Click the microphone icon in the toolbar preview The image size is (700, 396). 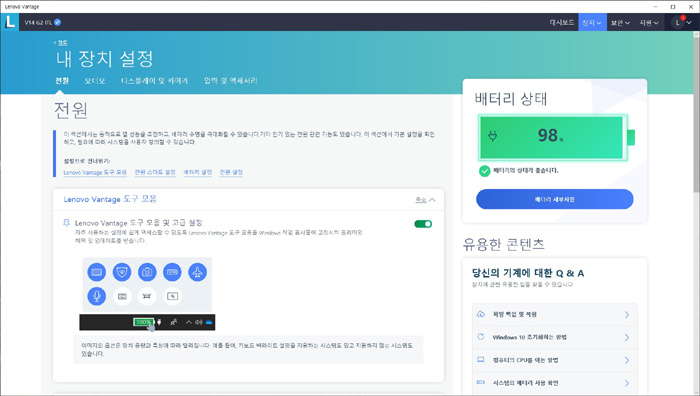tap(96, 296)
